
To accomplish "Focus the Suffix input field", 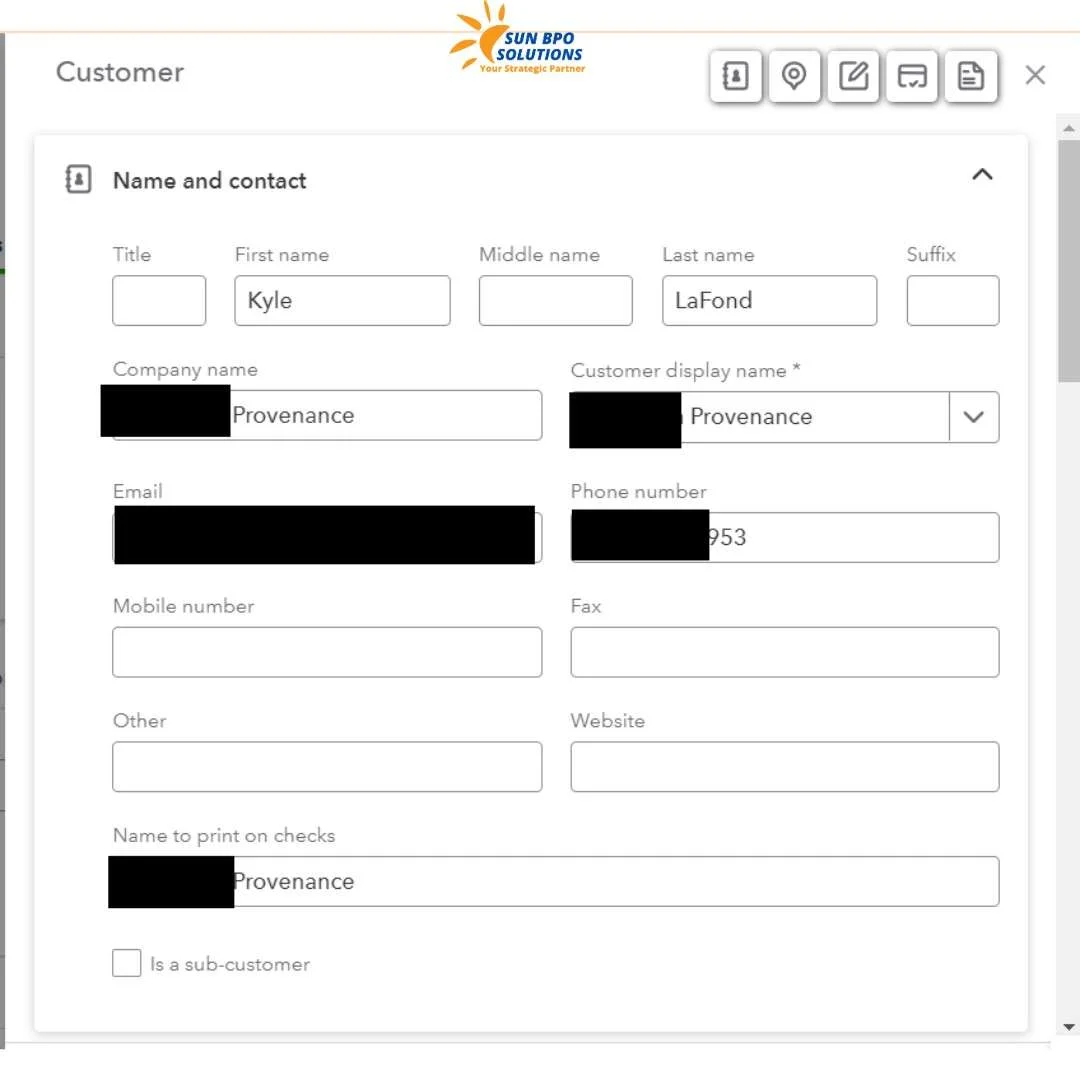I will 953,300.
